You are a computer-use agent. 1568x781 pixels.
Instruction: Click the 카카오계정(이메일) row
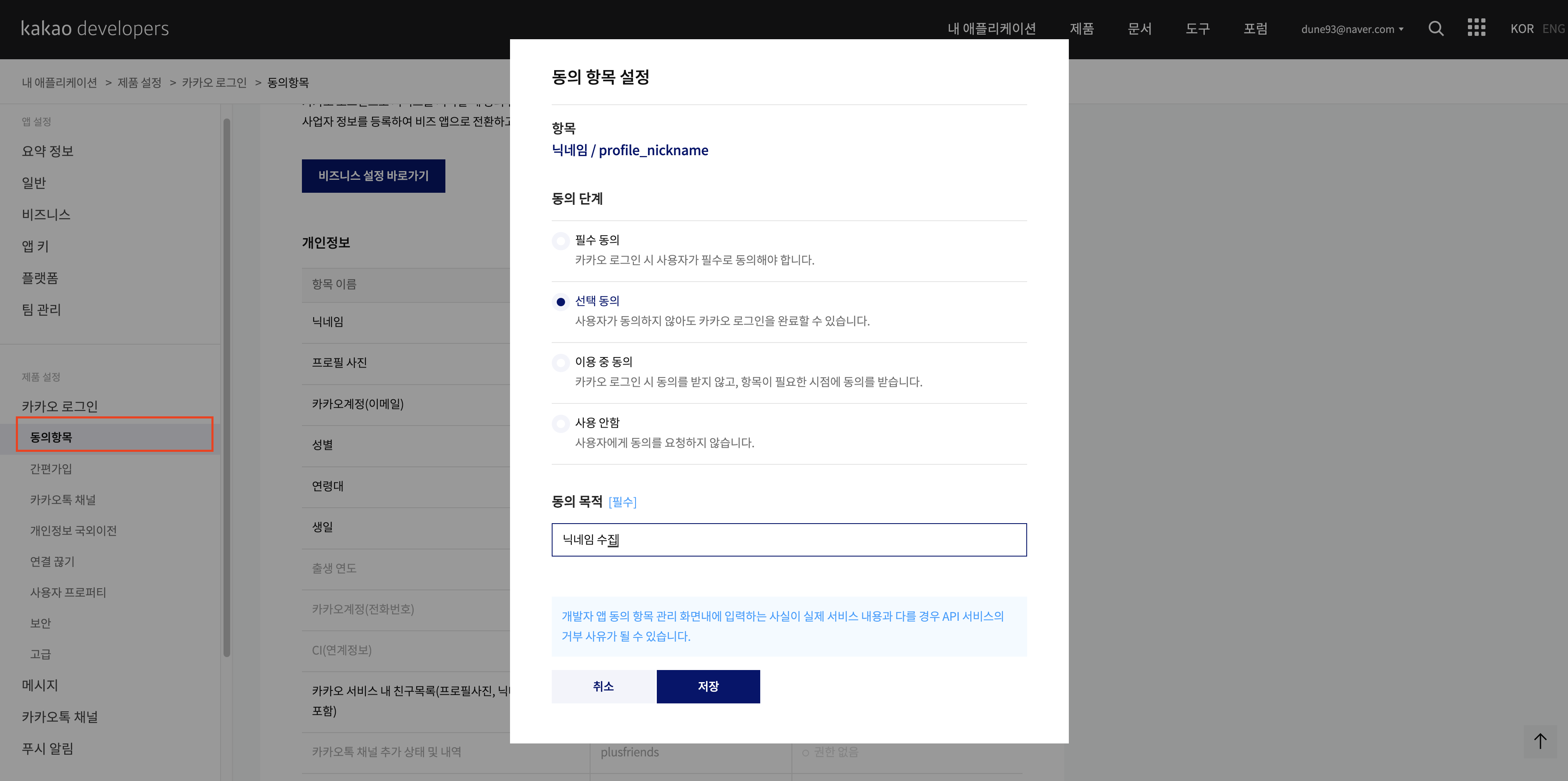405,404
